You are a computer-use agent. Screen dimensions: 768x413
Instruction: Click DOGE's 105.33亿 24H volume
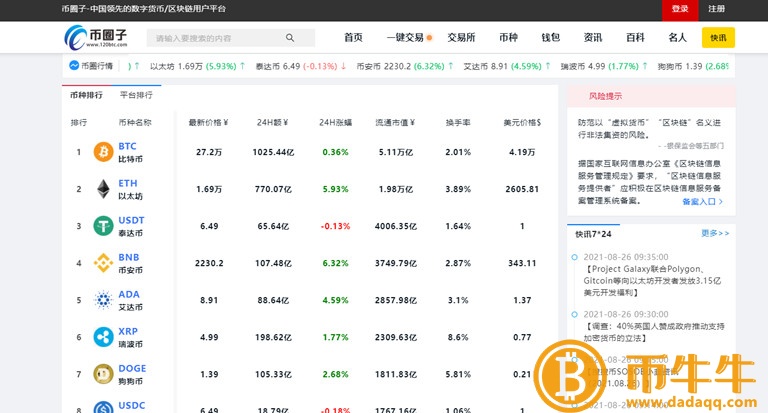coord(273,374)
